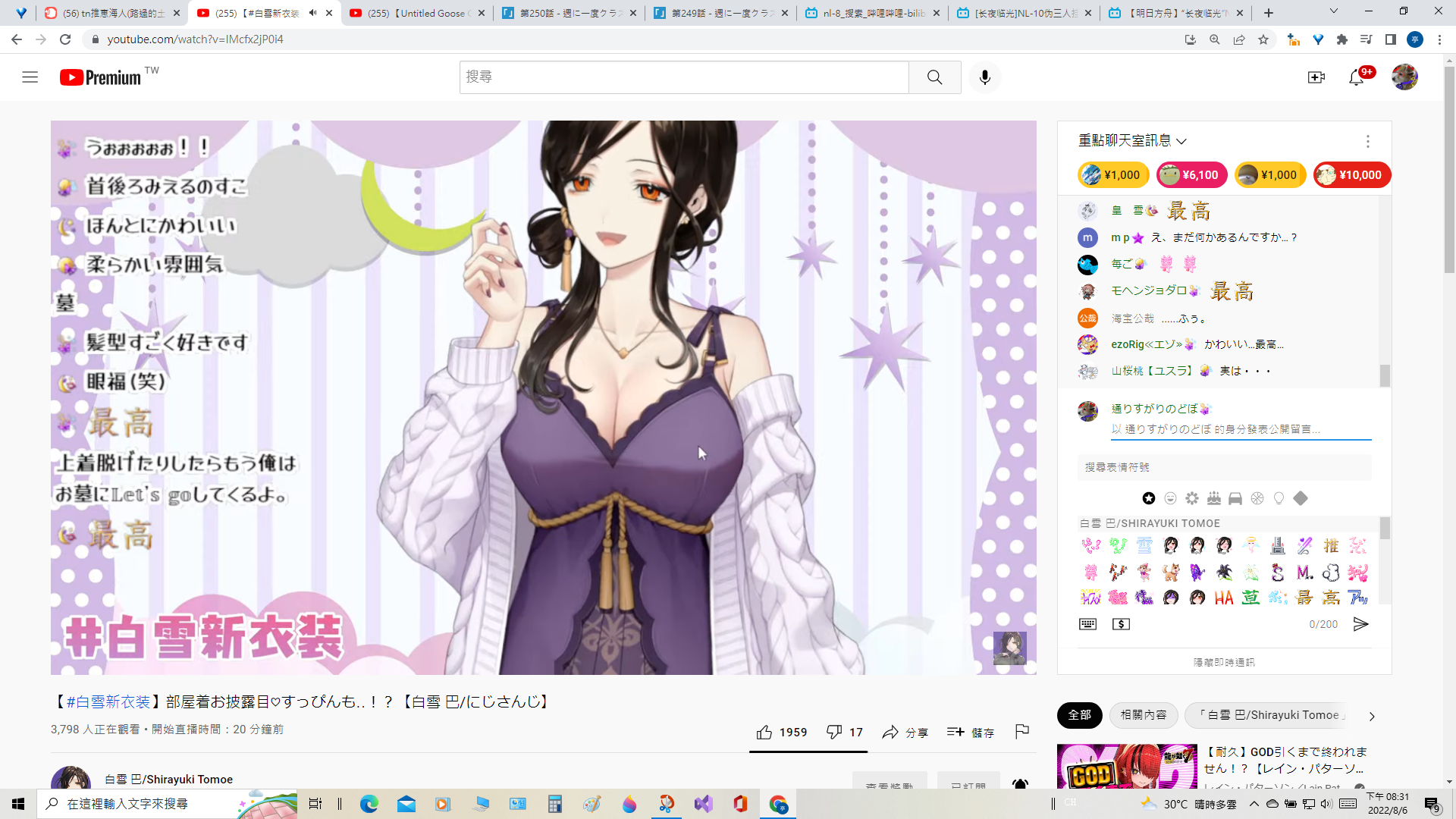Screen dimensions: 1456x819
Task: Dislike the video with 17 dislikes
Action: point(844,733)
